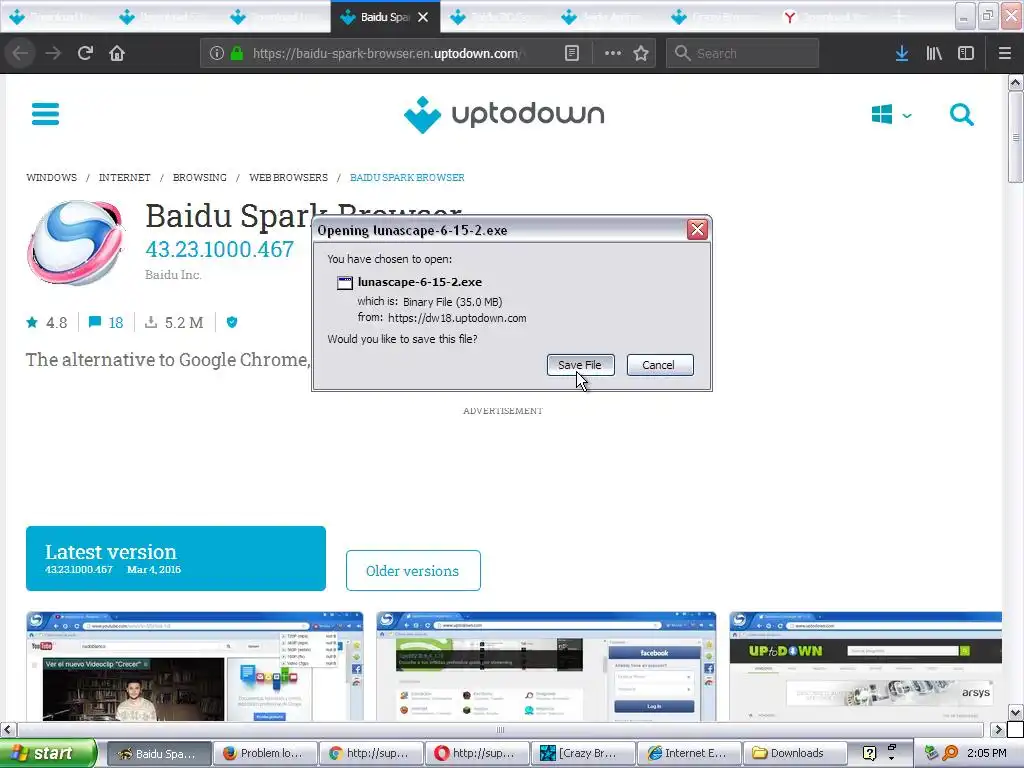This screenshot has height=768, width=1024.
Task: Switch to Problem lo... Firefox taskbar item
Action: [264, 753]
